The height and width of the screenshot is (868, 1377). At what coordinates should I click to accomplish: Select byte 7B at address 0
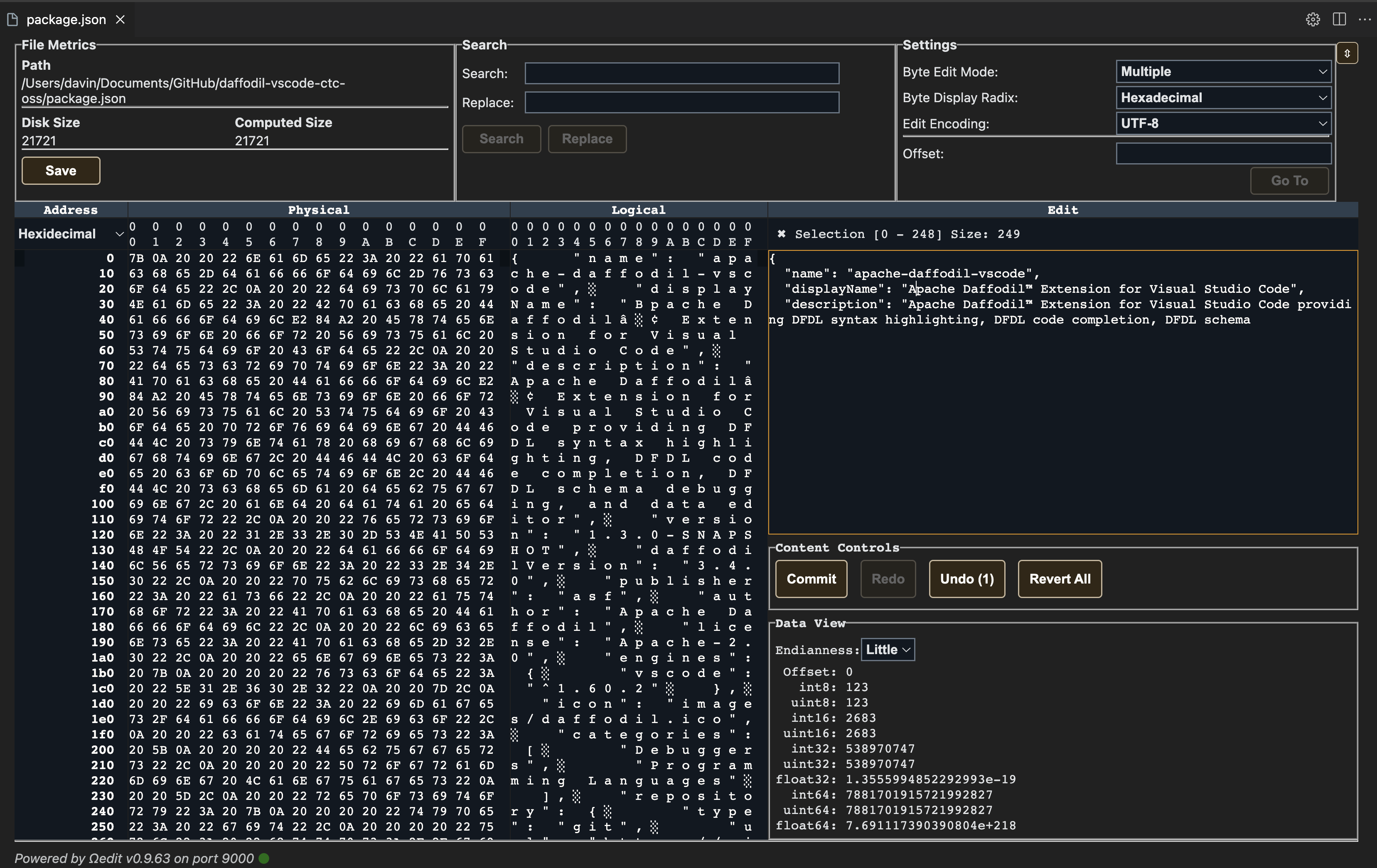(136, 258)
